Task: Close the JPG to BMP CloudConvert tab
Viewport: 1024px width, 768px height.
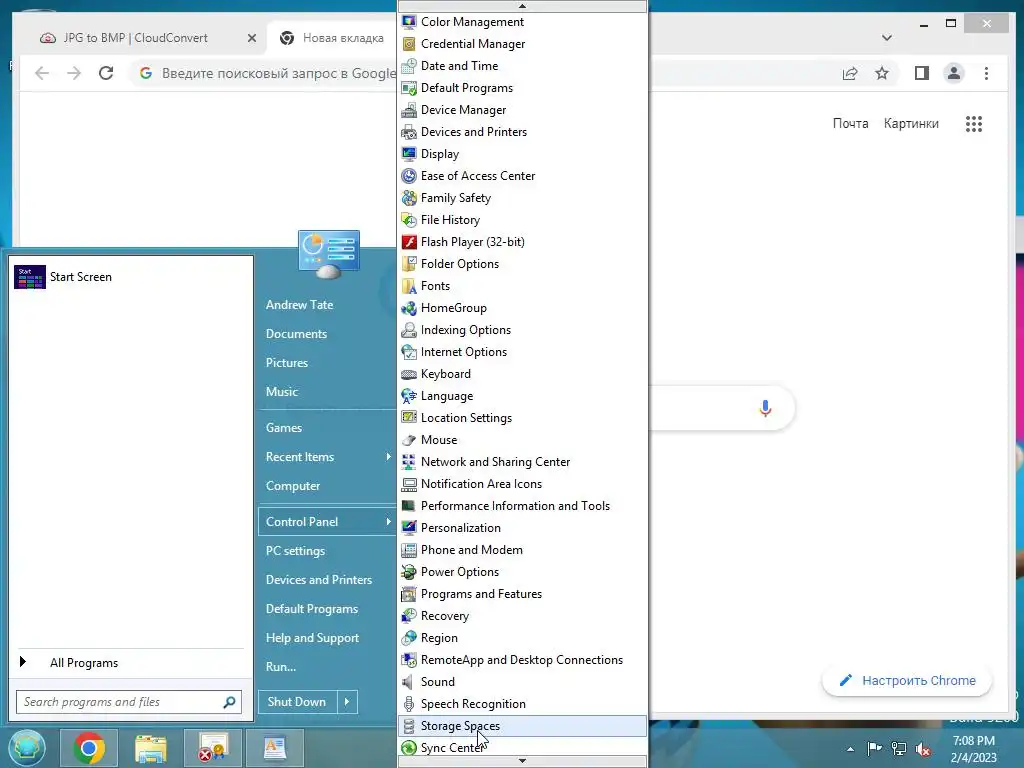Action: coord(251,39)
